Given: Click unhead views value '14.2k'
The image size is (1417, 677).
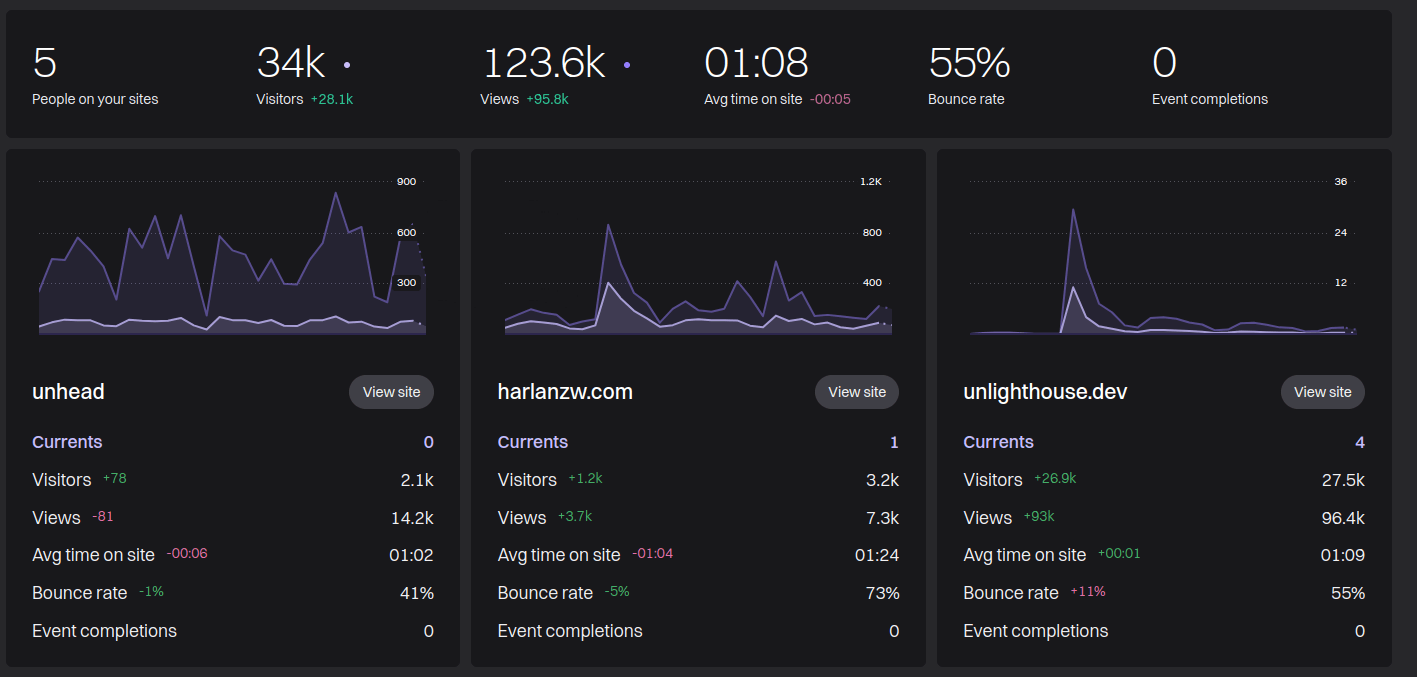Looking at the screenshot, I should pyautogui.click(x=412, y=518).
